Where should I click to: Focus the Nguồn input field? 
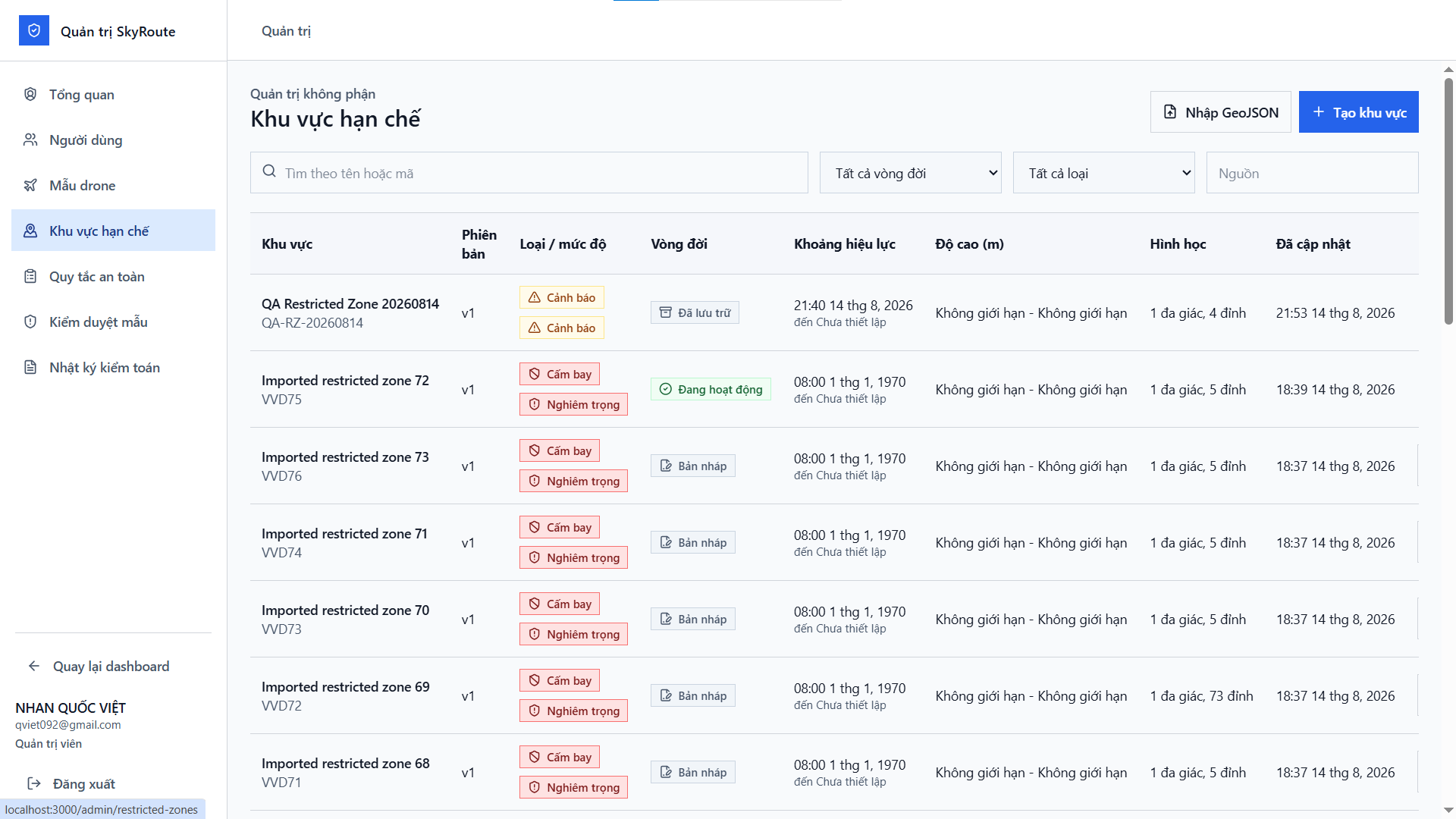coord(1313,173)
